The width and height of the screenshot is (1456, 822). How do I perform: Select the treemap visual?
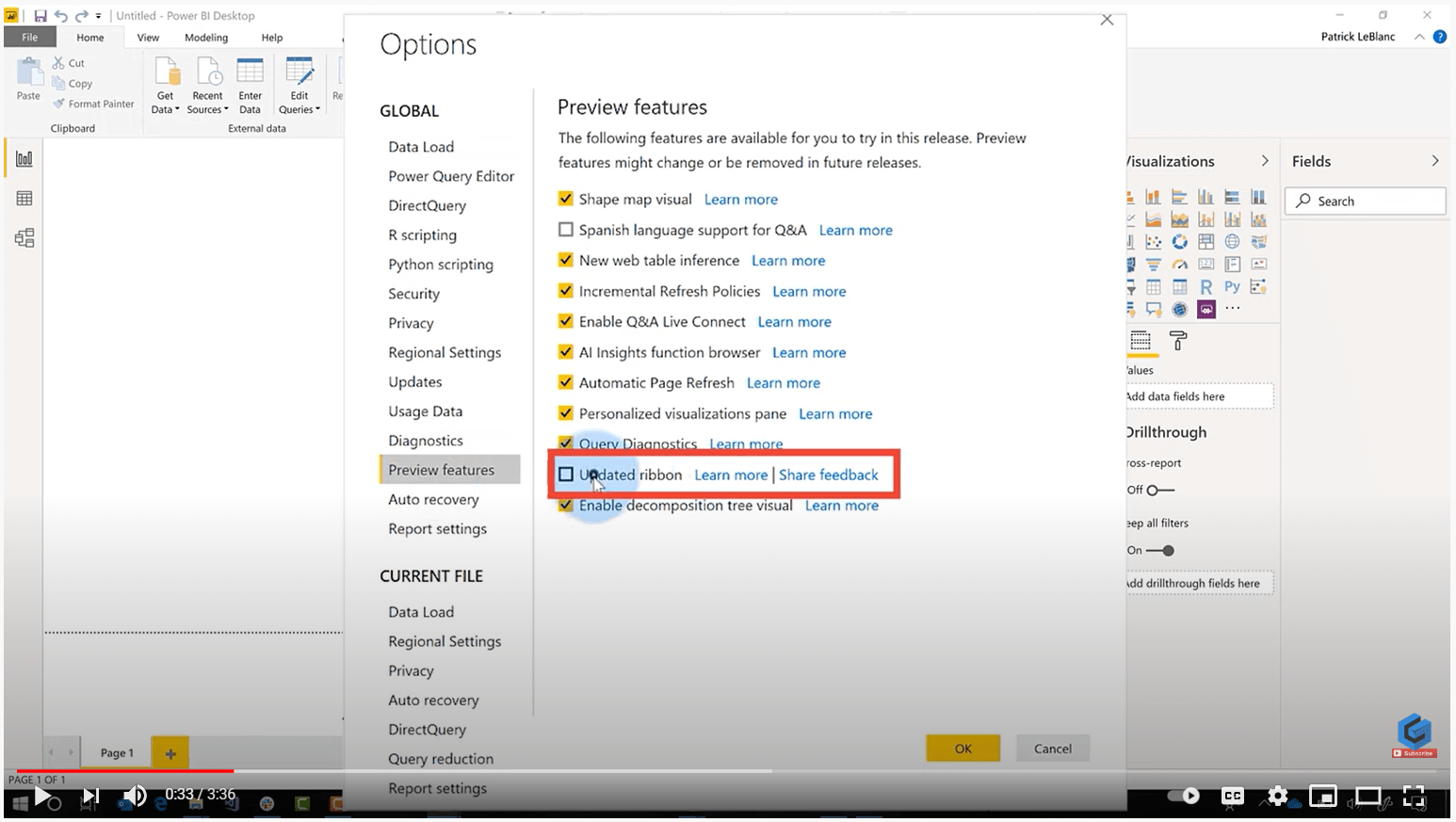coord(1205,242)
